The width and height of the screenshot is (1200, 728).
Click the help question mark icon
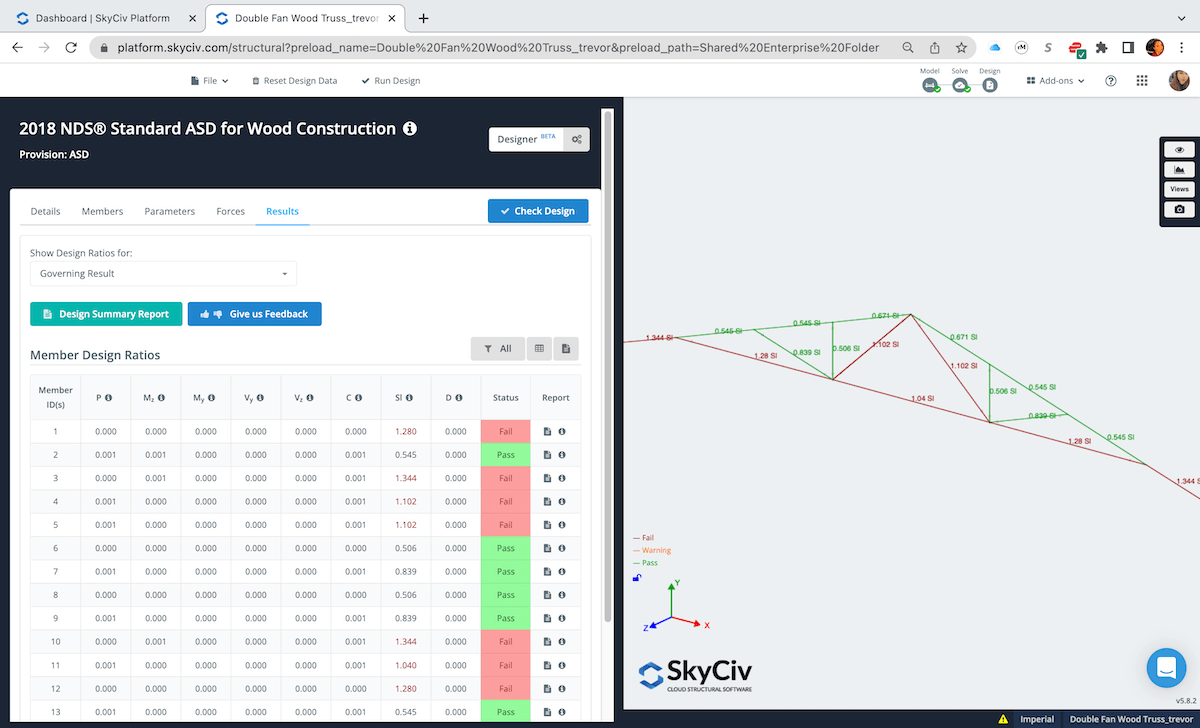pos(1110,81)
